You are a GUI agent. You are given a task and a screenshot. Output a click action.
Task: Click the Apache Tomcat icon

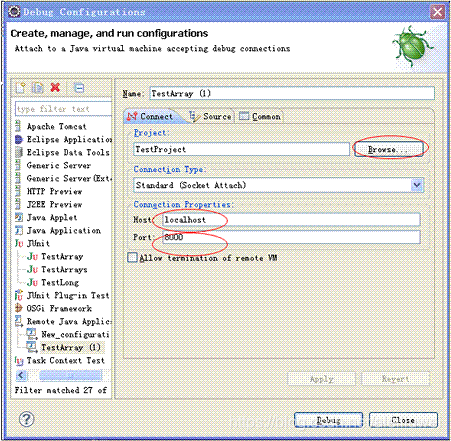[x=18, y=126]
